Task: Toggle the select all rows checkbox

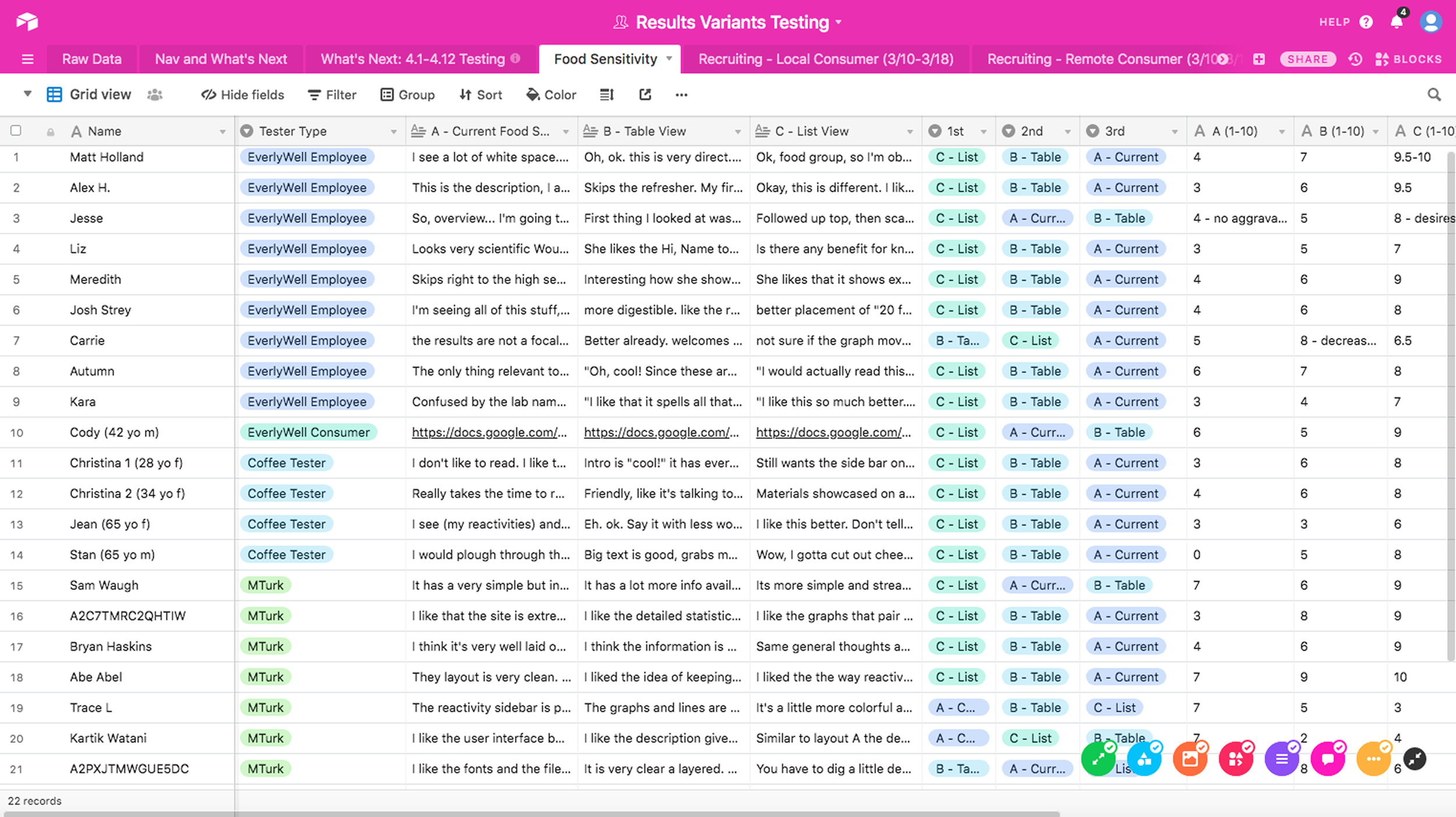Action: (x=16, y=130)
